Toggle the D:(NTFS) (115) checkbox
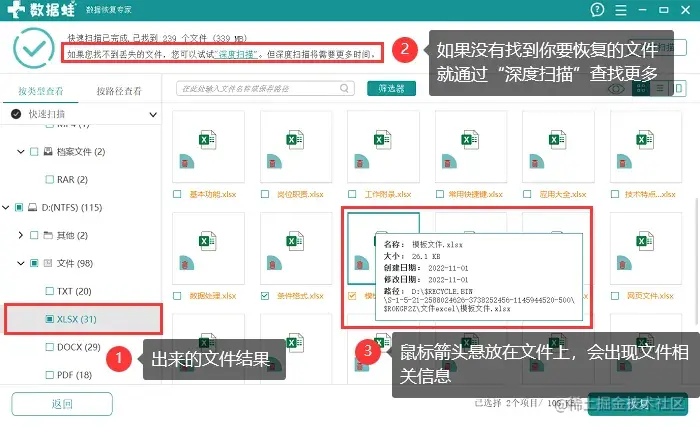The height and width of the screenshot is (427, 700). (19, 207)
